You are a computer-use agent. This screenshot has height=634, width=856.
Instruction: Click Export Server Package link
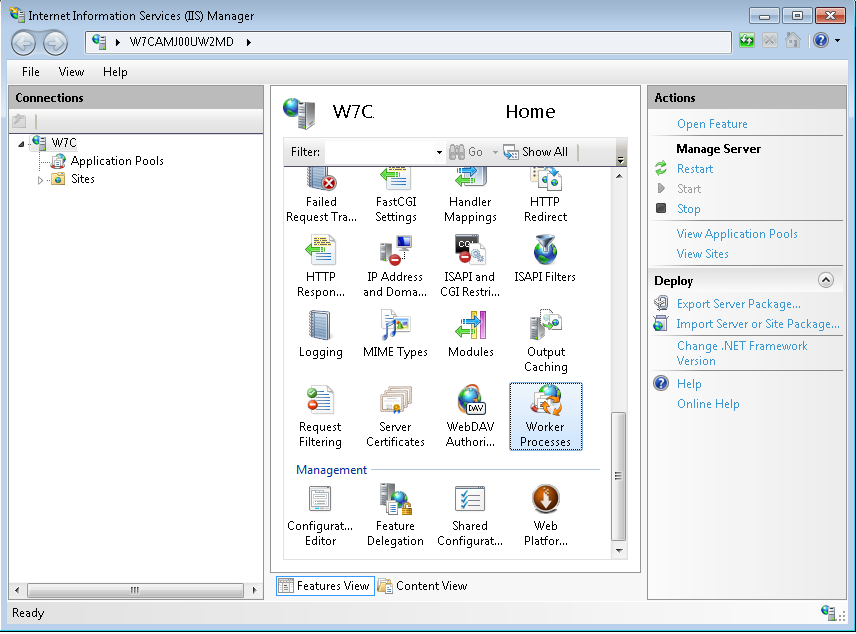click(738, 304)
